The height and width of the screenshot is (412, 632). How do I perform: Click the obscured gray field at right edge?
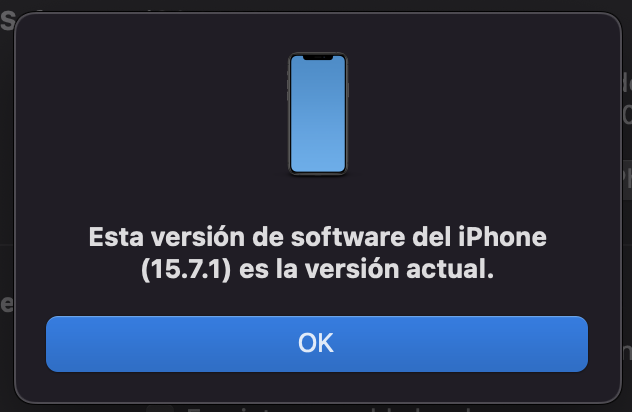[627, 179]
